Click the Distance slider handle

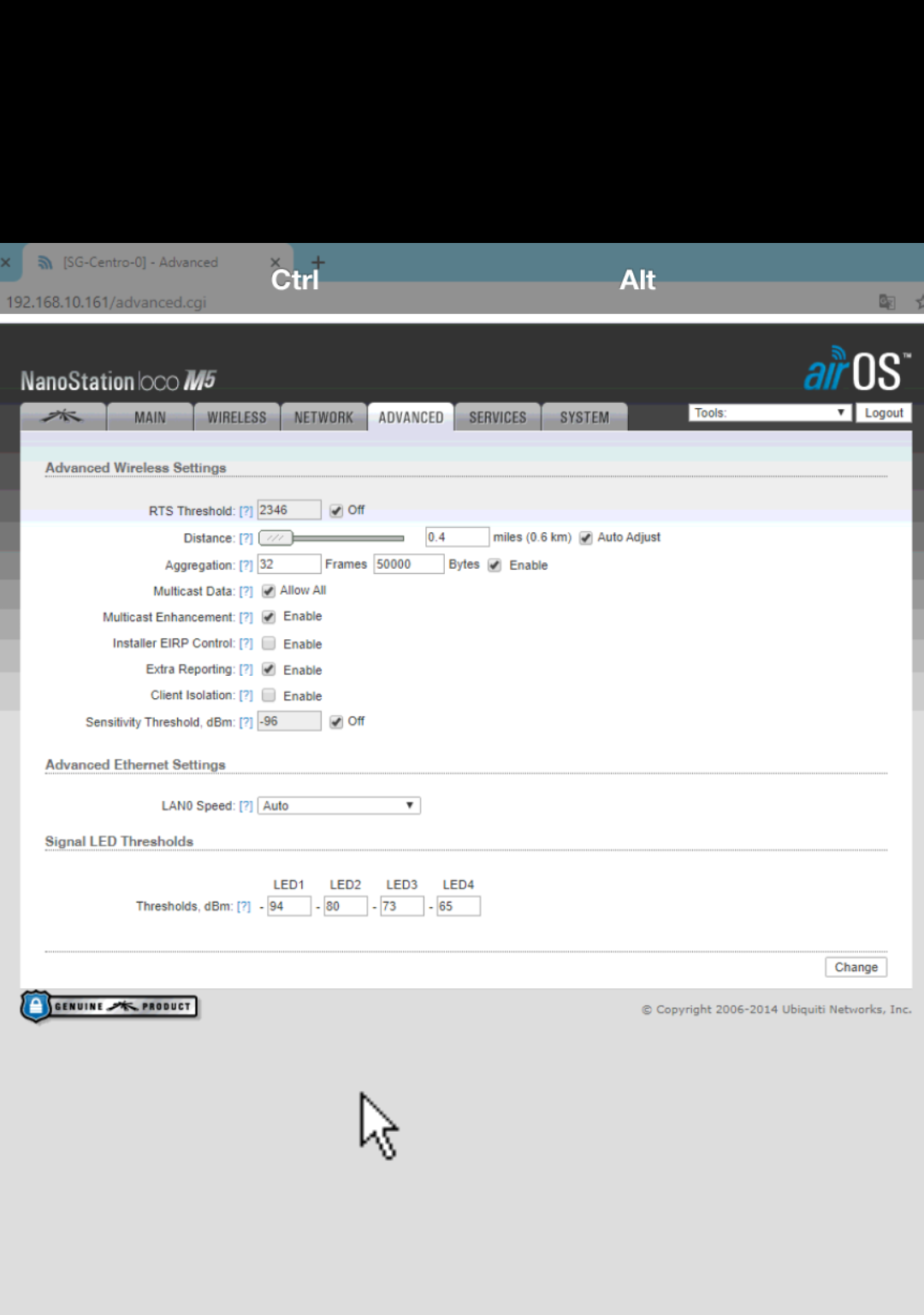click(275, 538)
